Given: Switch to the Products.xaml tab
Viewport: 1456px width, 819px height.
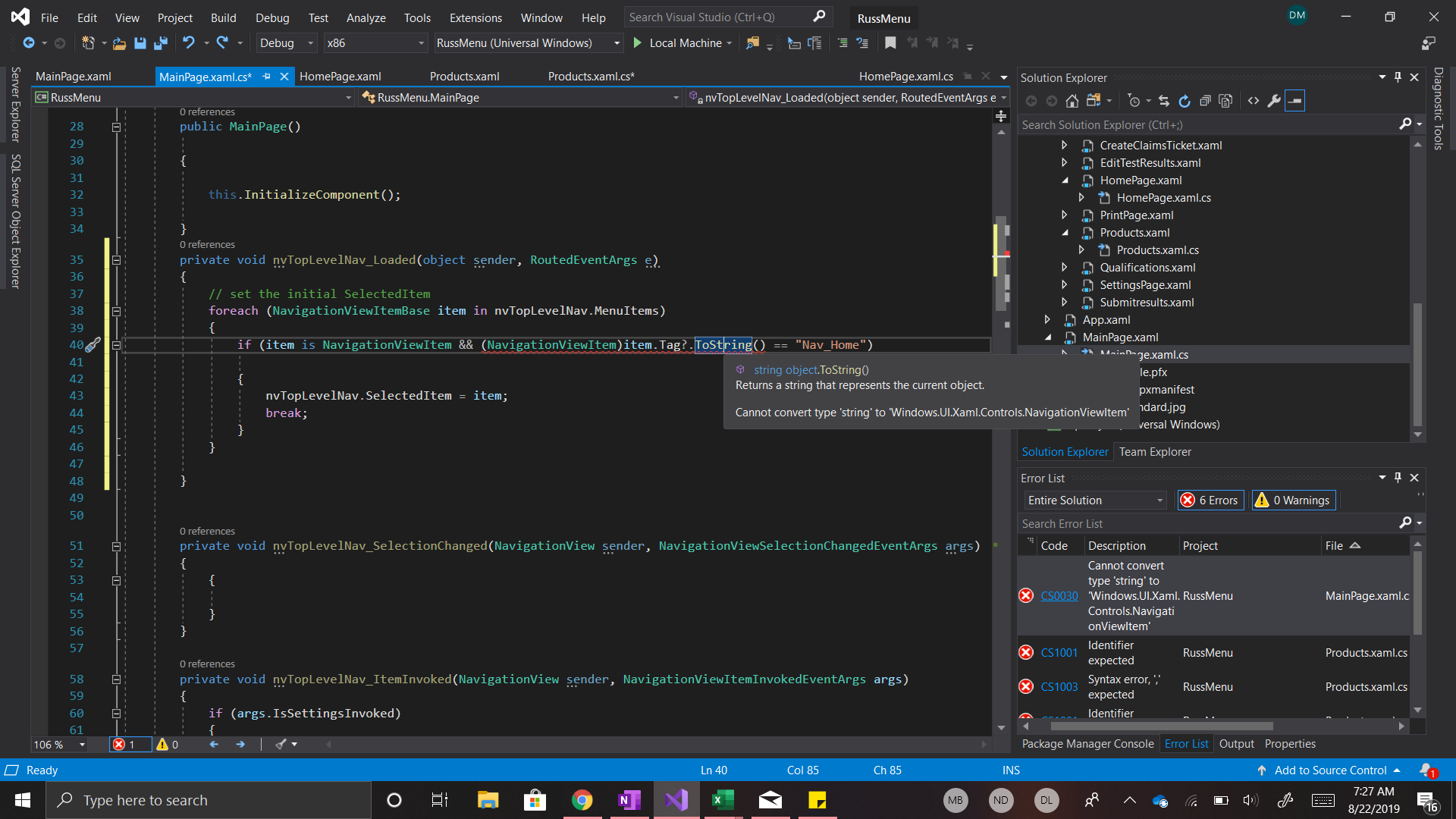Looking at the screenshot, I should point(464,76).
